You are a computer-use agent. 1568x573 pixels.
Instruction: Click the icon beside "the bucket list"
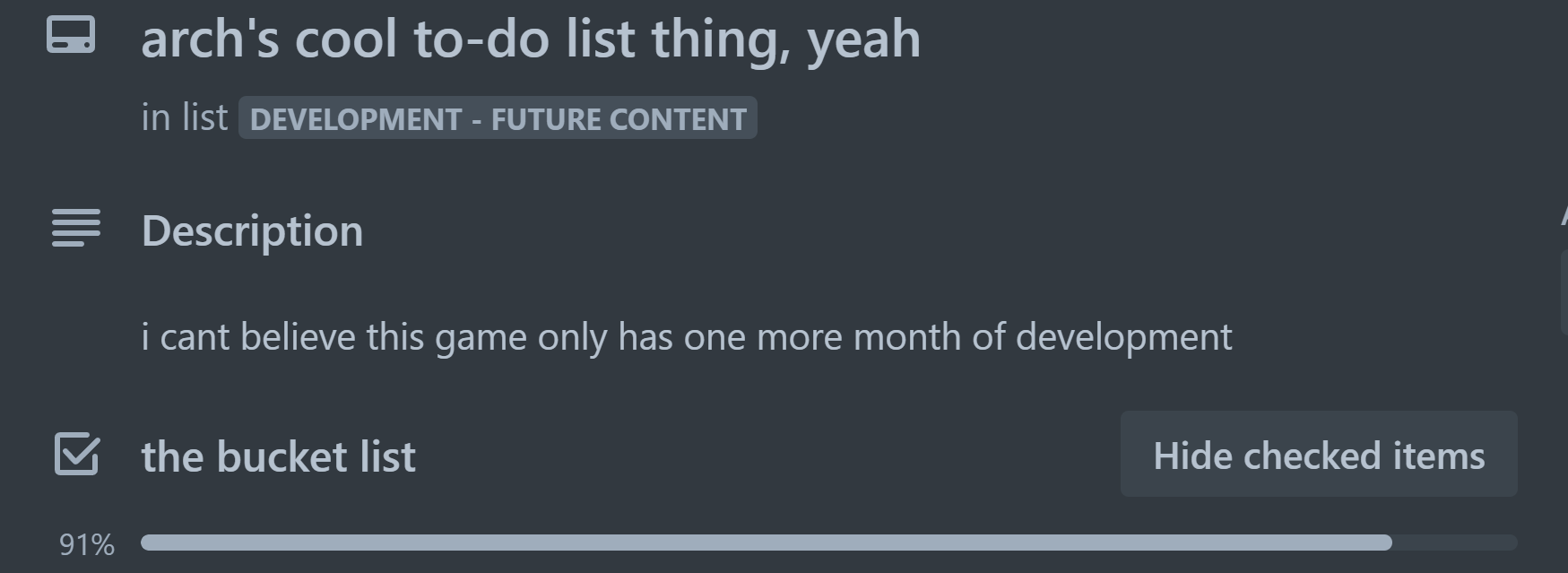coord(76,456)
